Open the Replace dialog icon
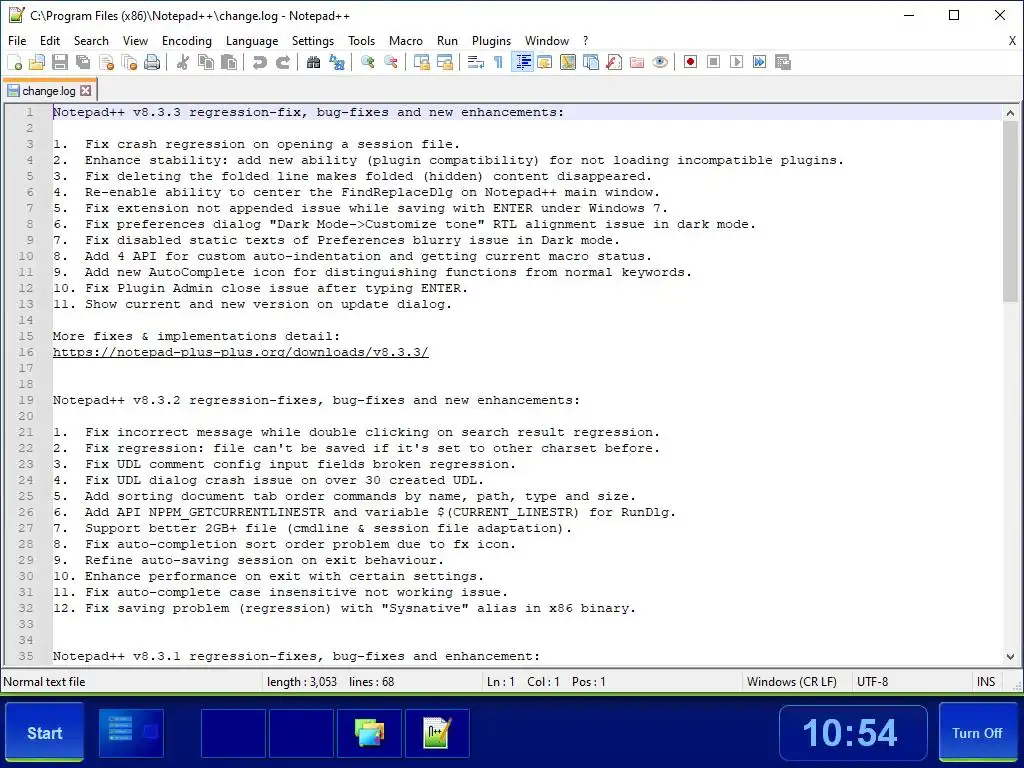Screen dimensions: 1024x768 336,62
